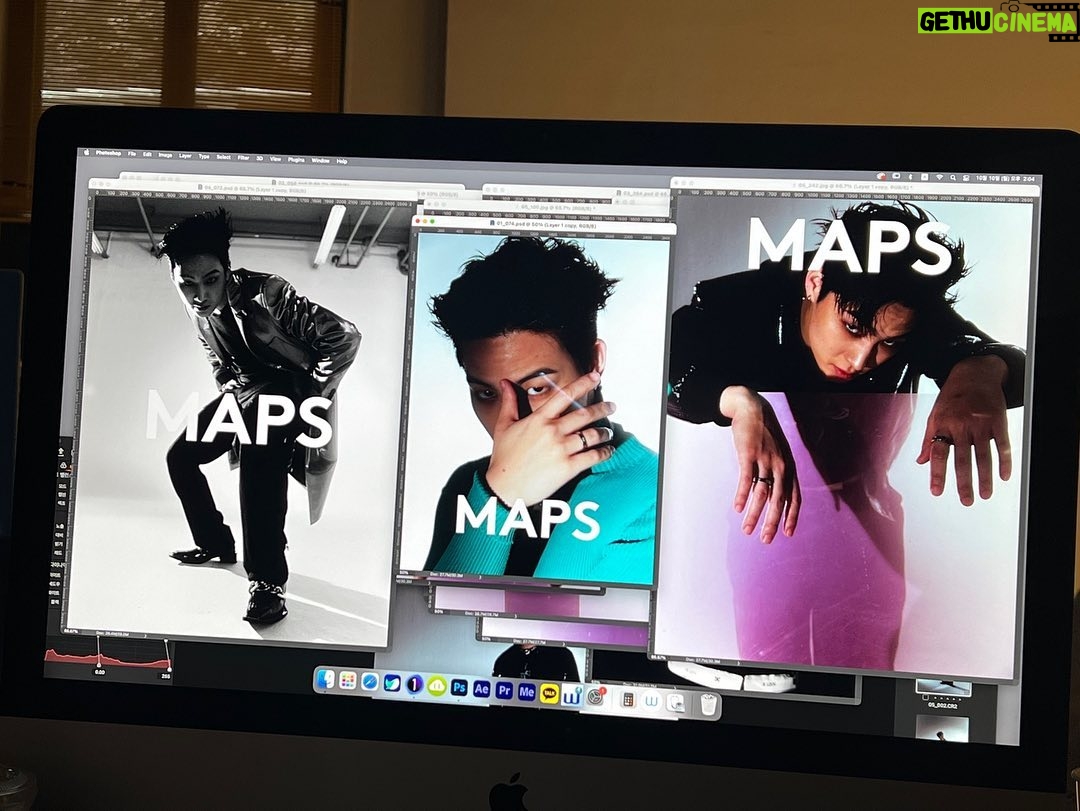Open After Effects from the dock

(x=481, y=688)
